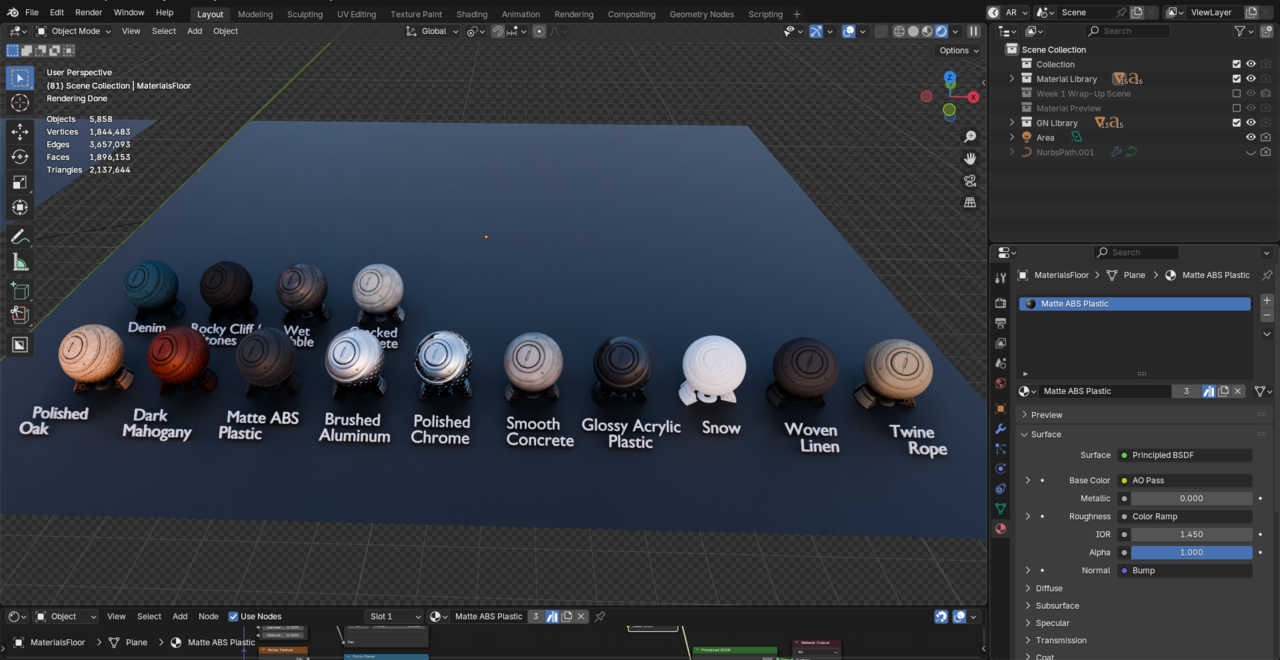This screenshot has height=660, width=1280.
Task: Toggle camera view in the viewport
Action: [970, 181]
